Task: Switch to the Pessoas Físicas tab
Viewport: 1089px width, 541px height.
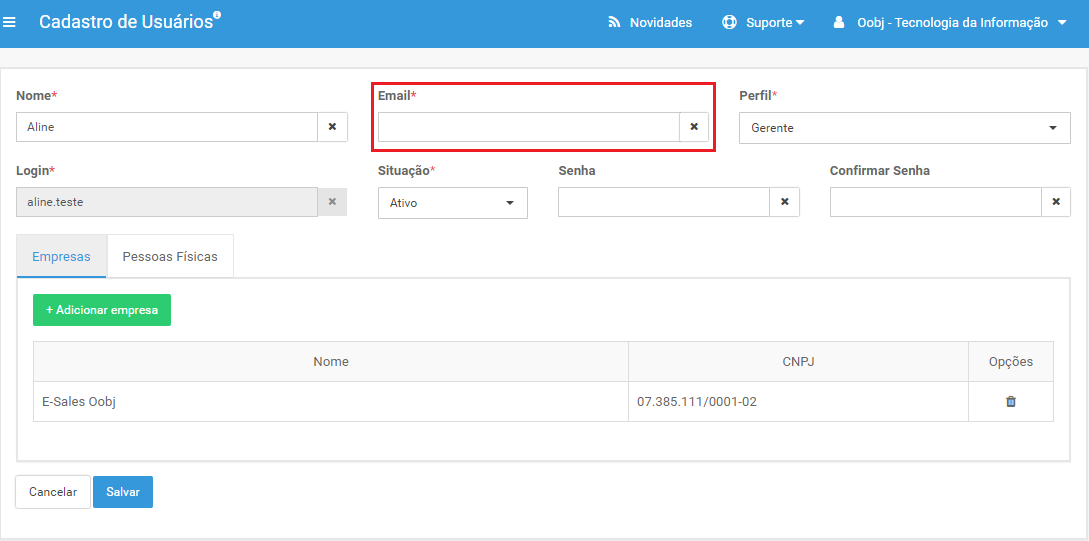Action: (170, 256)
